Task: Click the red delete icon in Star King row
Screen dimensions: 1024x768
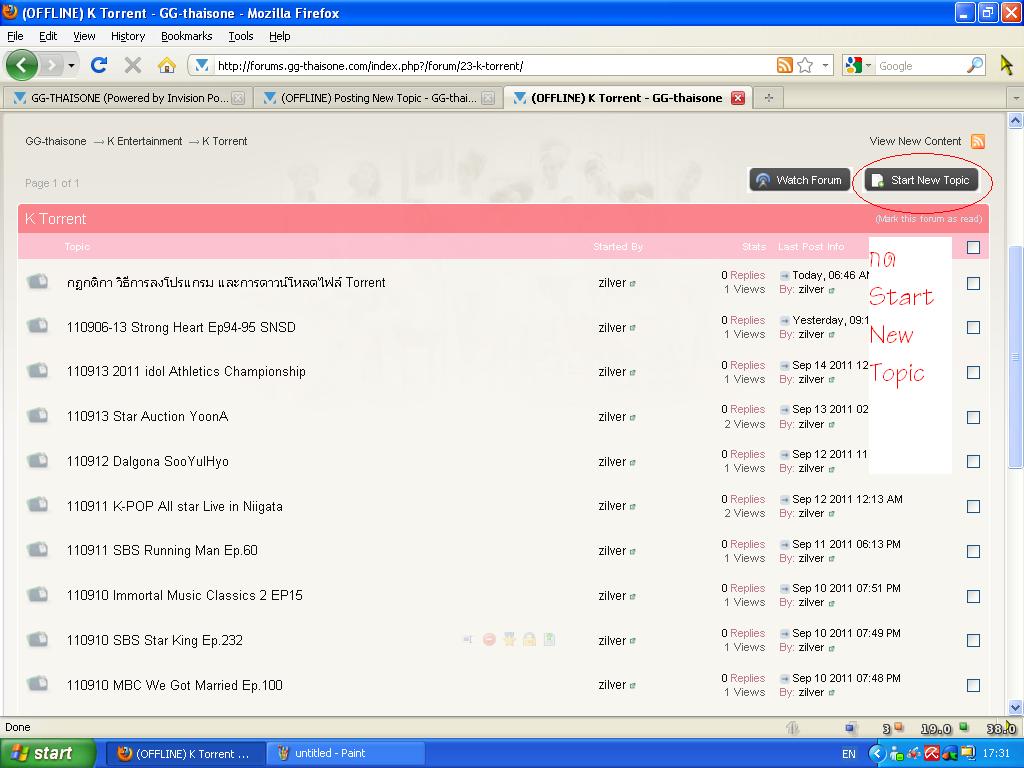Action: point(489,640)
